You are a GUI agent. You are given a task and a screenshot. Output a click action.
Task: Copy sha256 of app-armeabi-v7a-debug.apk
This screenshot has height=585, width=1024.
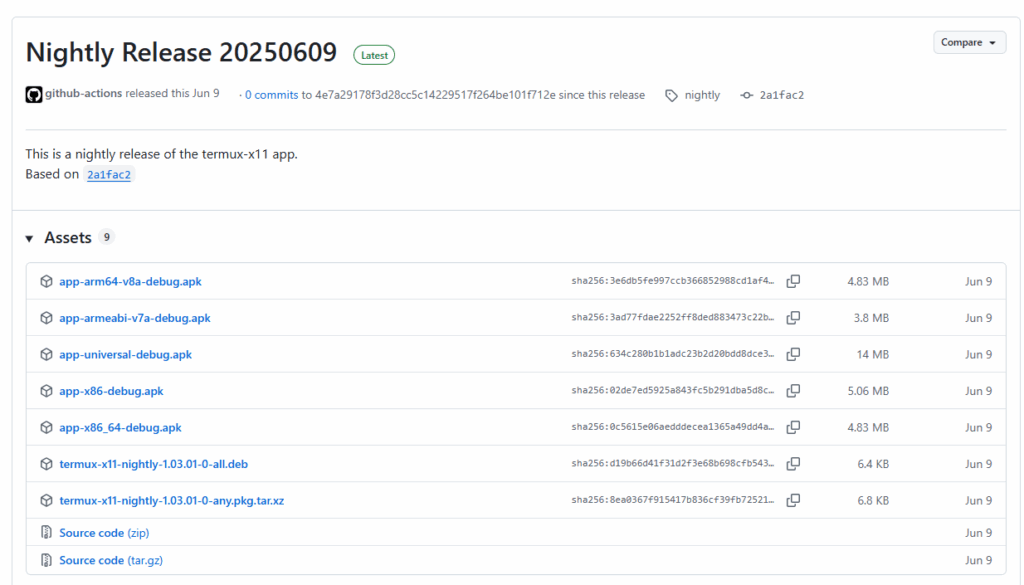tap(793, 318)
